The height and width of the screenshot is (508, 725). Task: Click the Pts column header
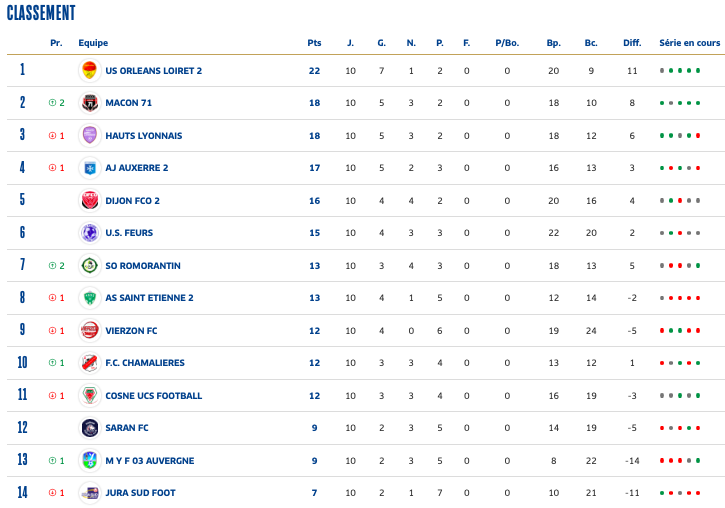[x=314, y=43]
